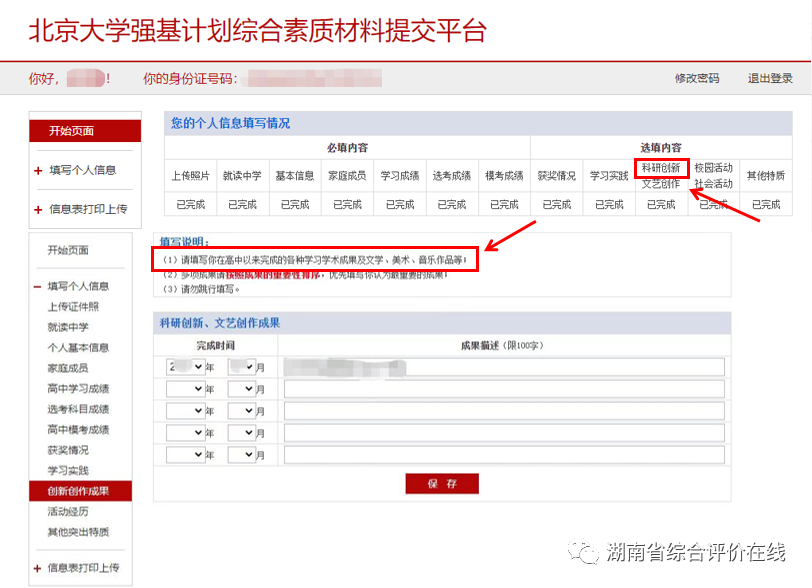This screenshot has height=588, width=812.
Task: Open 高中模考成绩 sidebar item
Action: point(78,429)
